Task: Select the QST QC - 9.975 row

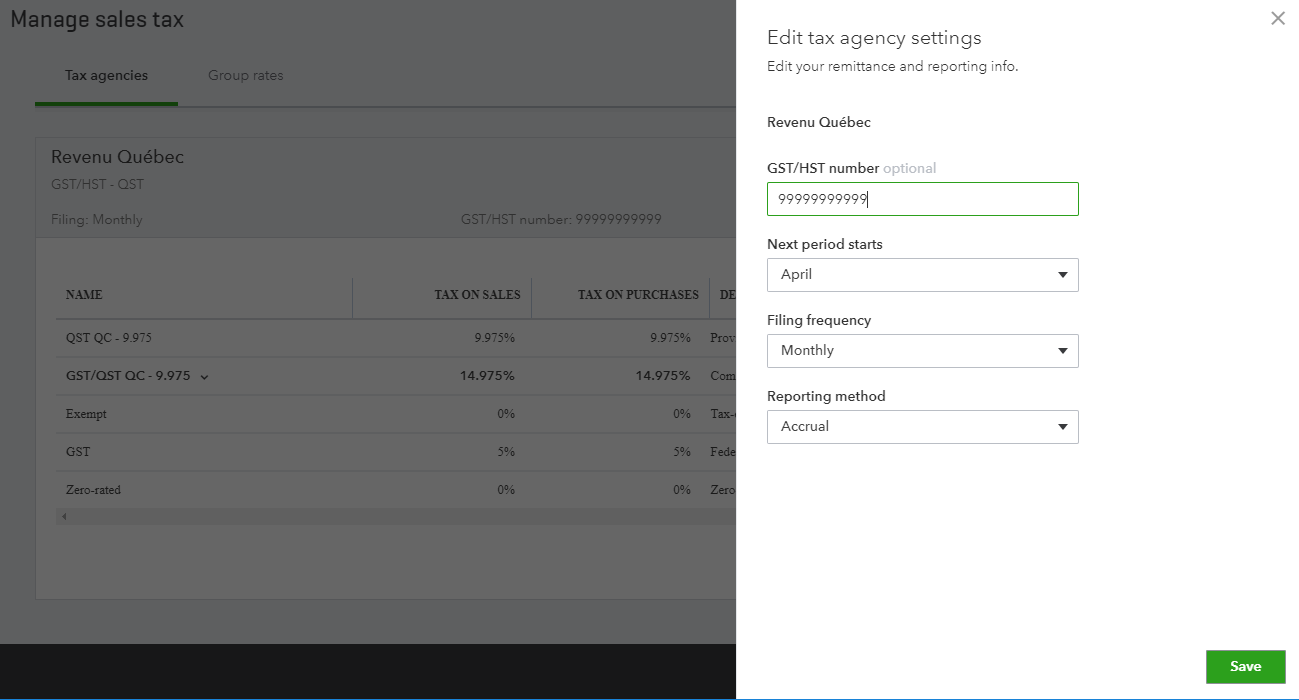Action: tap(110, 338)
